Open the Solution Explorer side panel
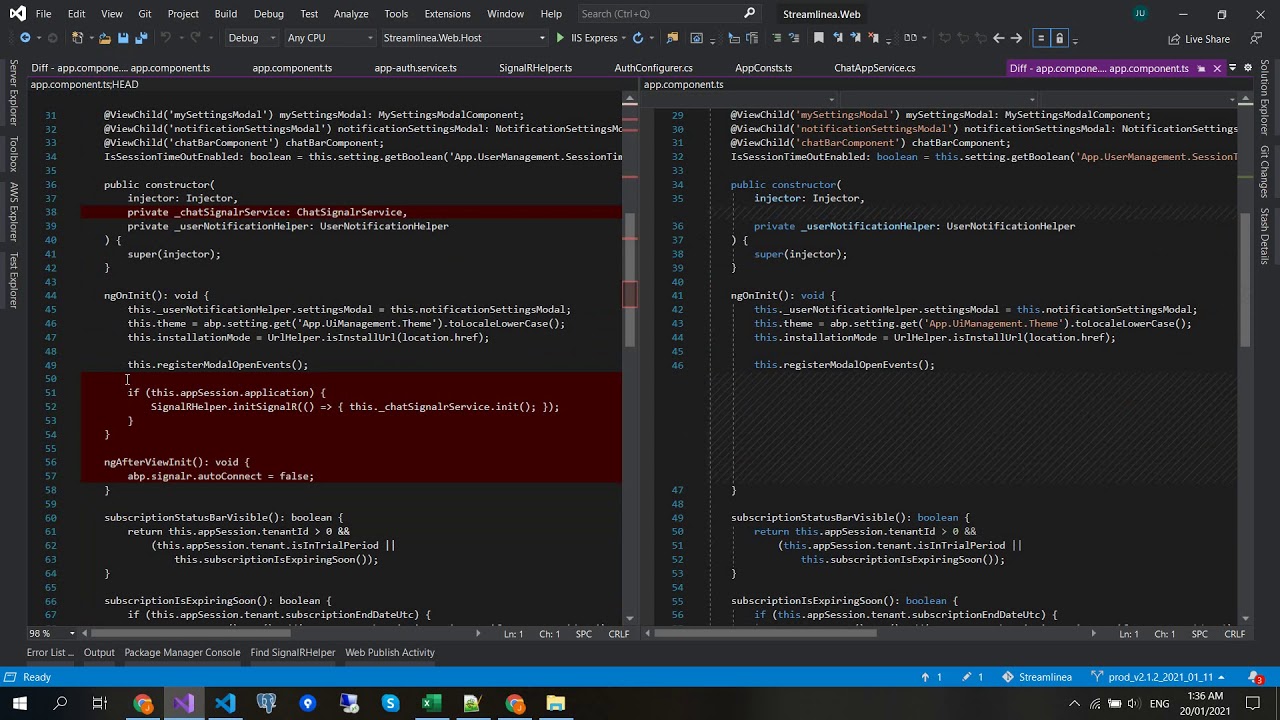Viewport: 1280px width, 720px height. click(x=1264, y=96)
